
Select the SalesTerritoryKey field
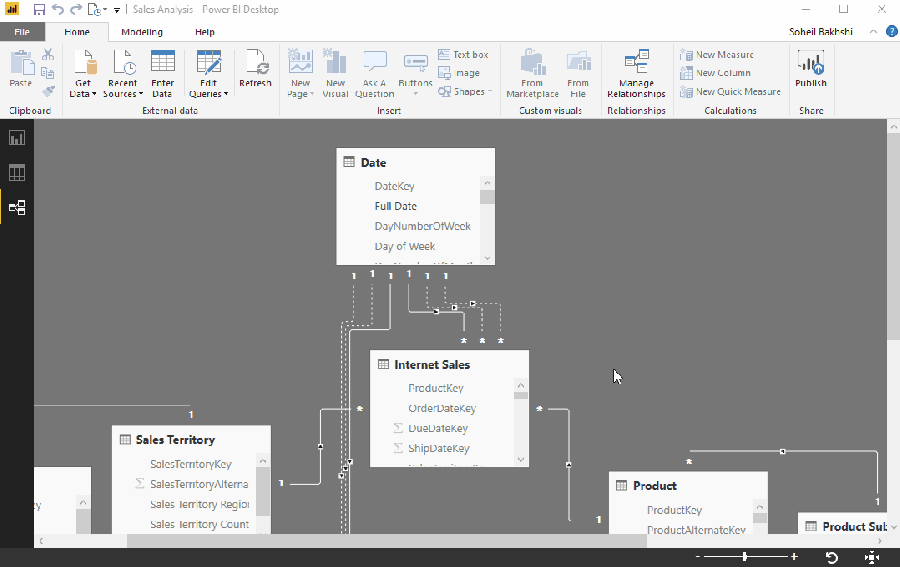click(x=191, y=464)
